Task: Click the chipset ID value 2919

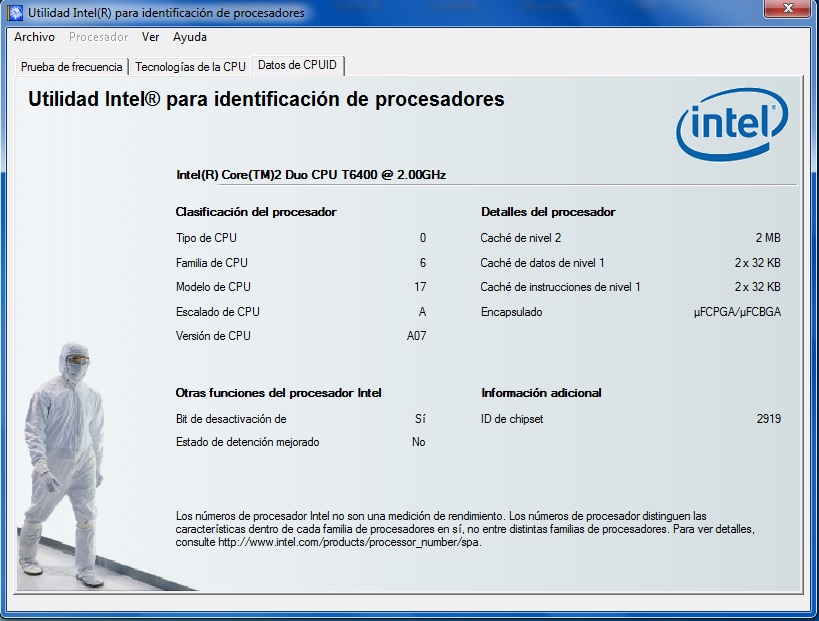Action: pos(769,419)
